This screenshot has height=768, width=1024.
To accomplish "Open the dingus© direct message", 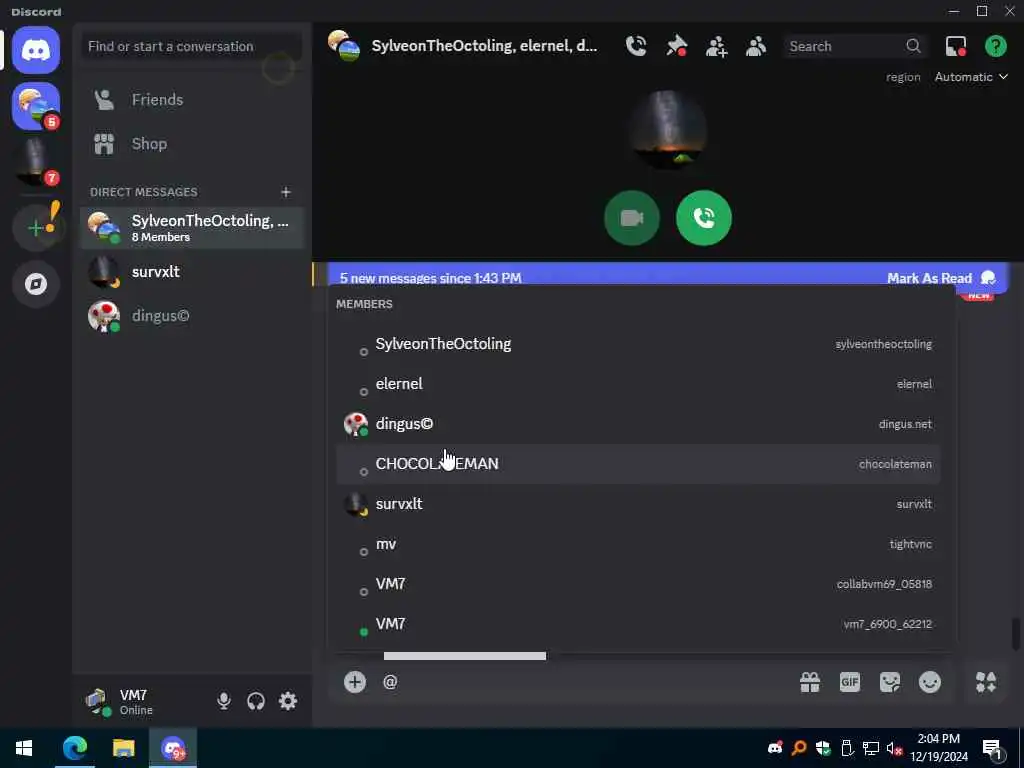I will pos(191,316).
